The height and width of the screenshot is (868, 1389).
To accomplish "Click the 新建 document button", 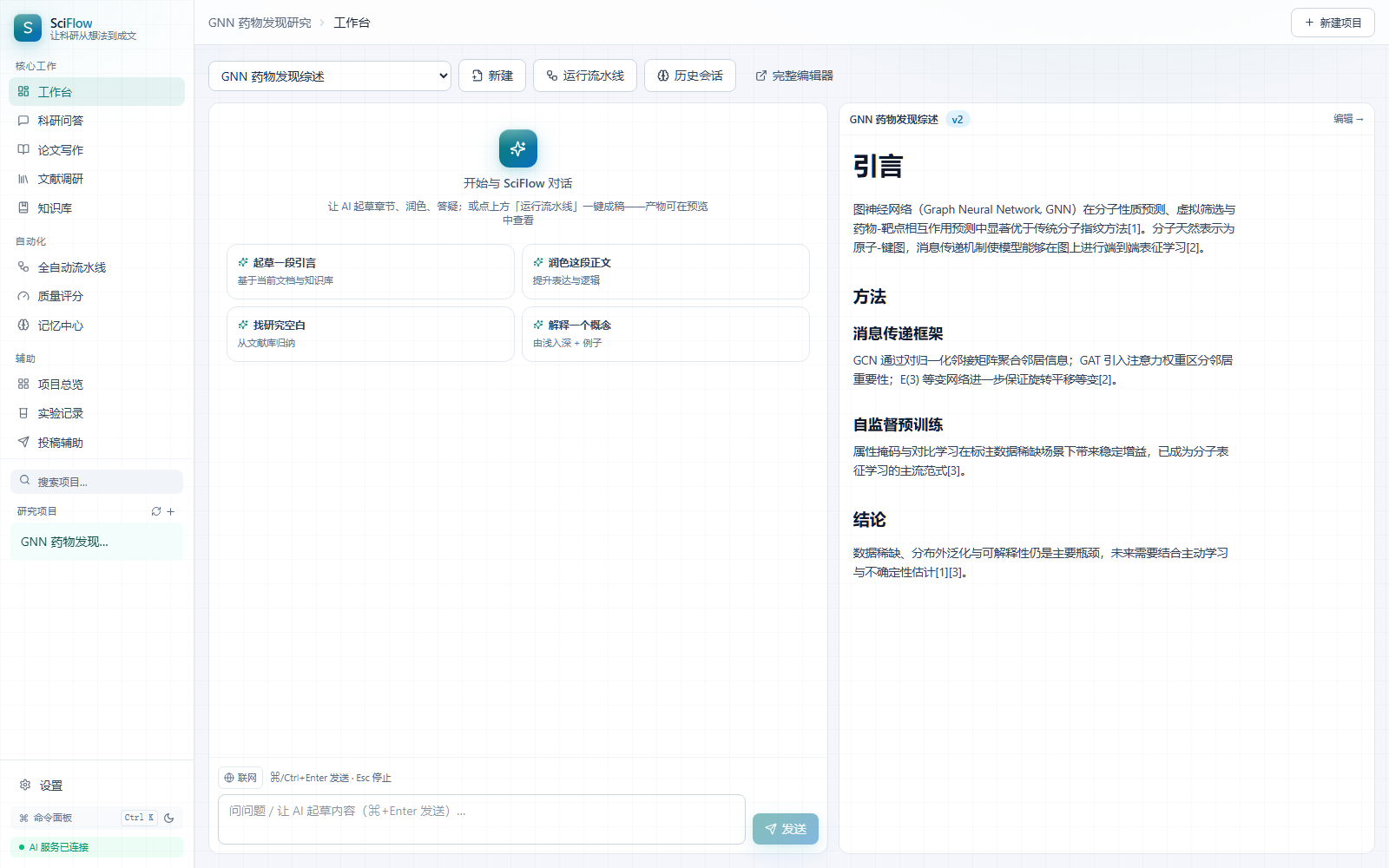I will coord(492,76).
